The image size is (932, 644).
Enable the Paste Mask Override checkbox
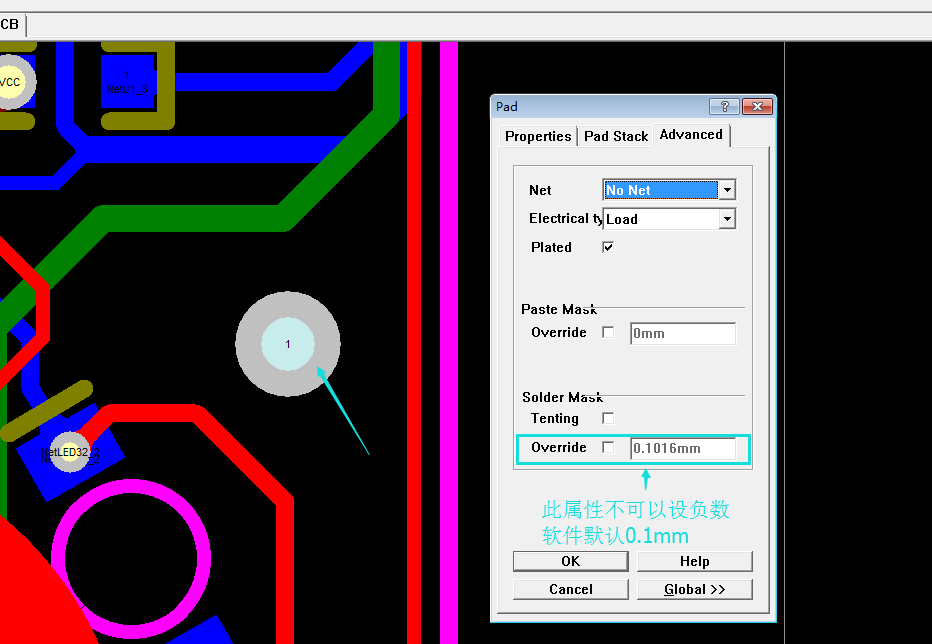608,332
